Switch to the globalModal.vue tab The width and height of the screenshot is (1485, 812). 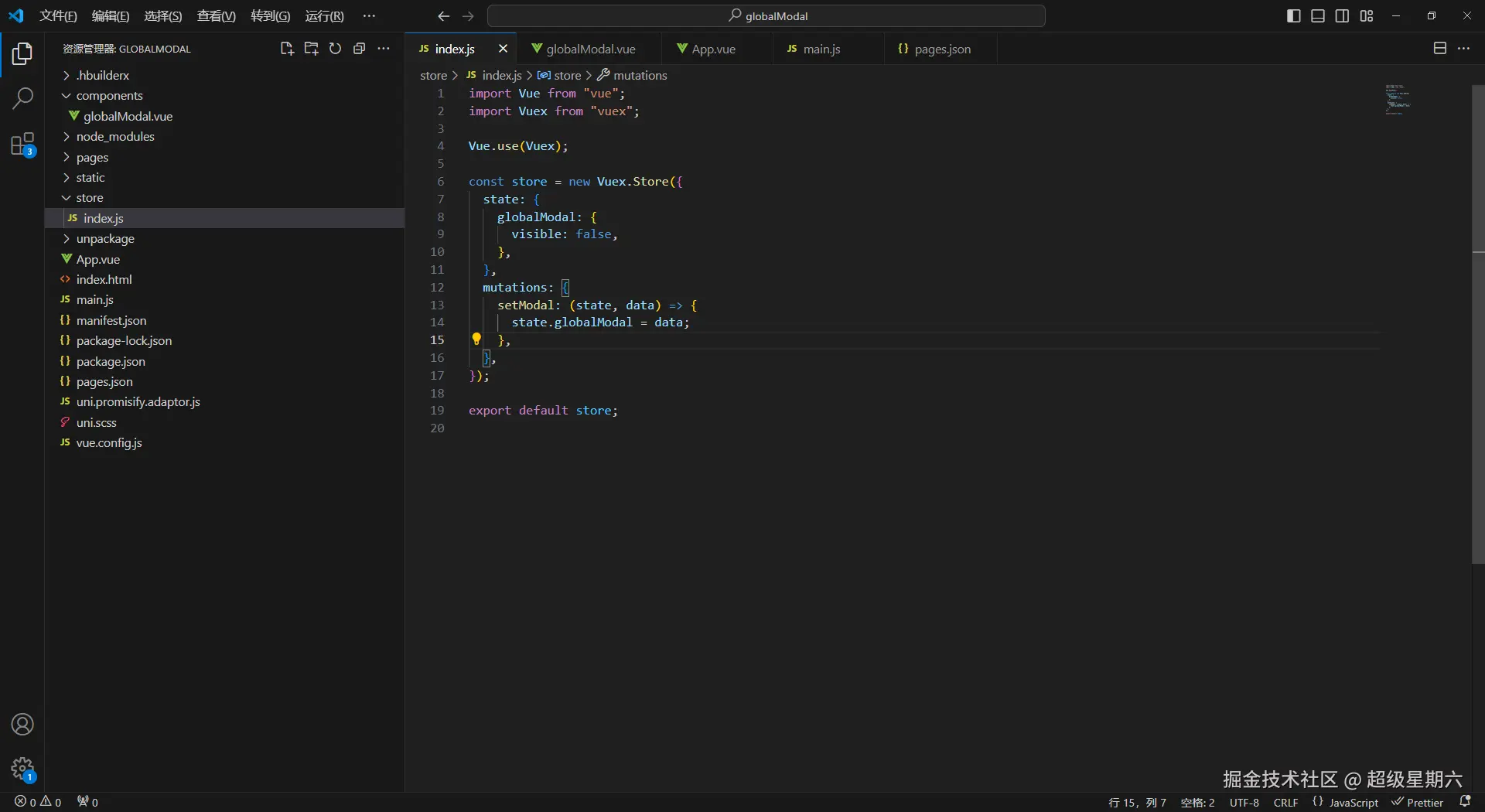point(590,49)
